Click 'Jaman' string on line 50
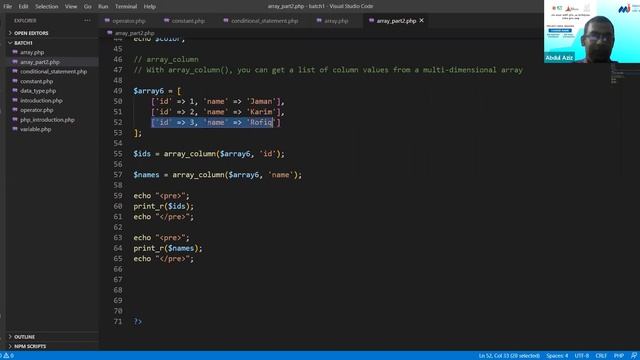 [x=261, y=101]
